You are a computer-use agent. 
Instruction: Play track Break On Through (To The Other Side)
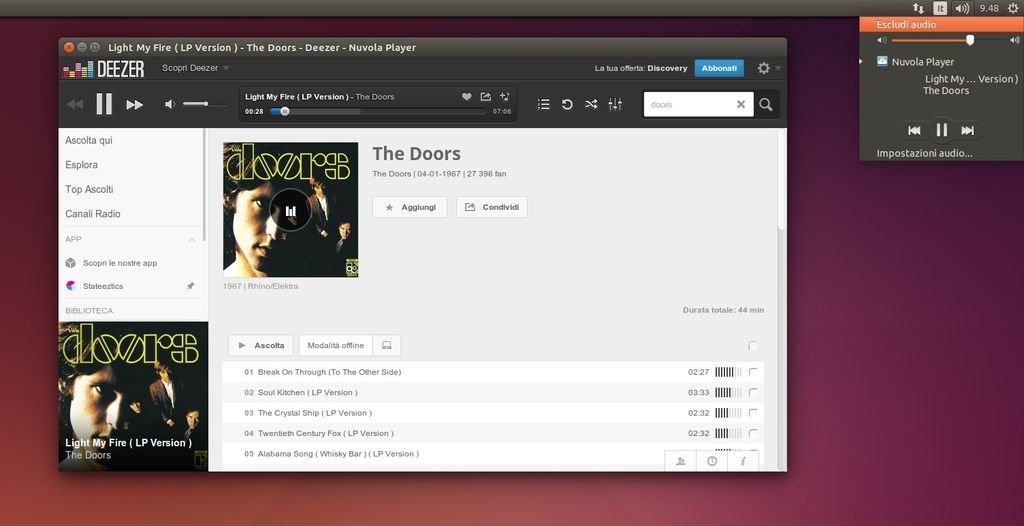(x=329, y=372)
